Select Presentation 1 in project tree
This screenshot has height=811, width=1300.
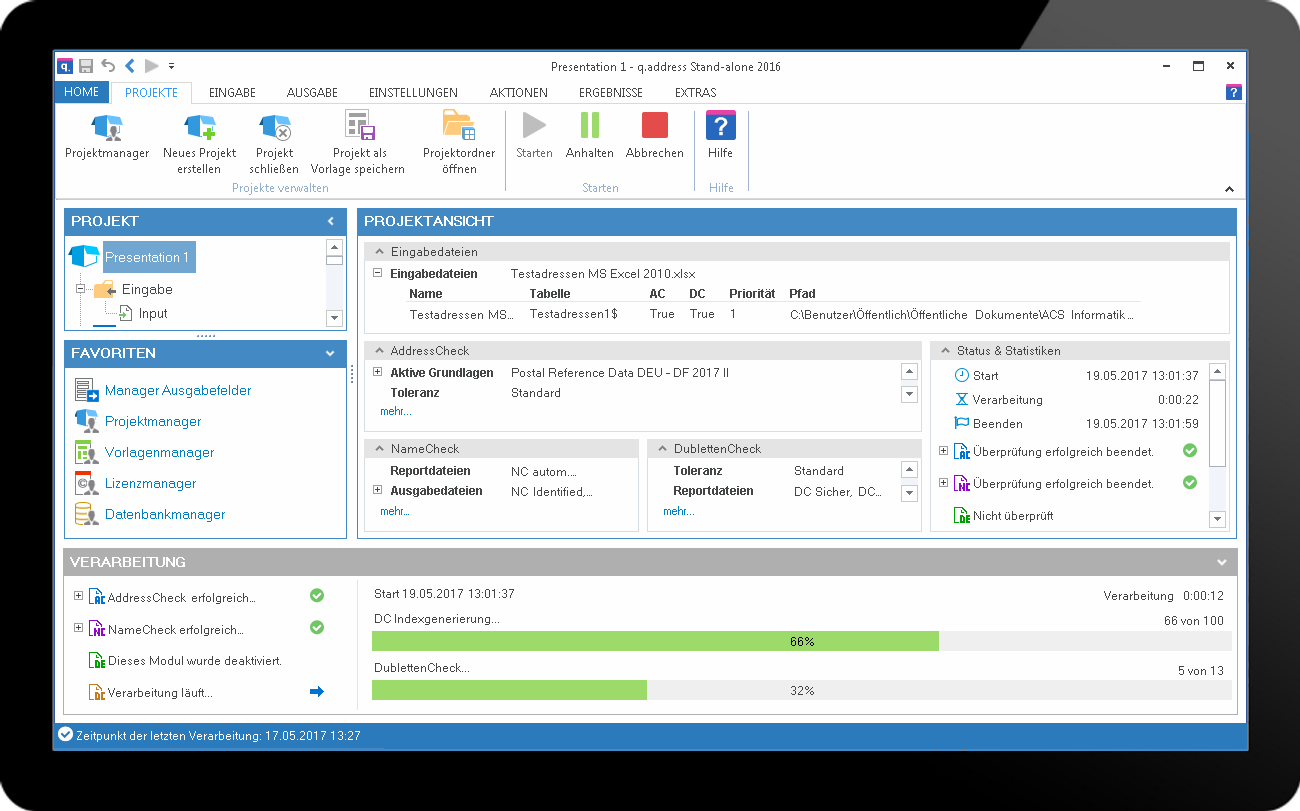149,257
